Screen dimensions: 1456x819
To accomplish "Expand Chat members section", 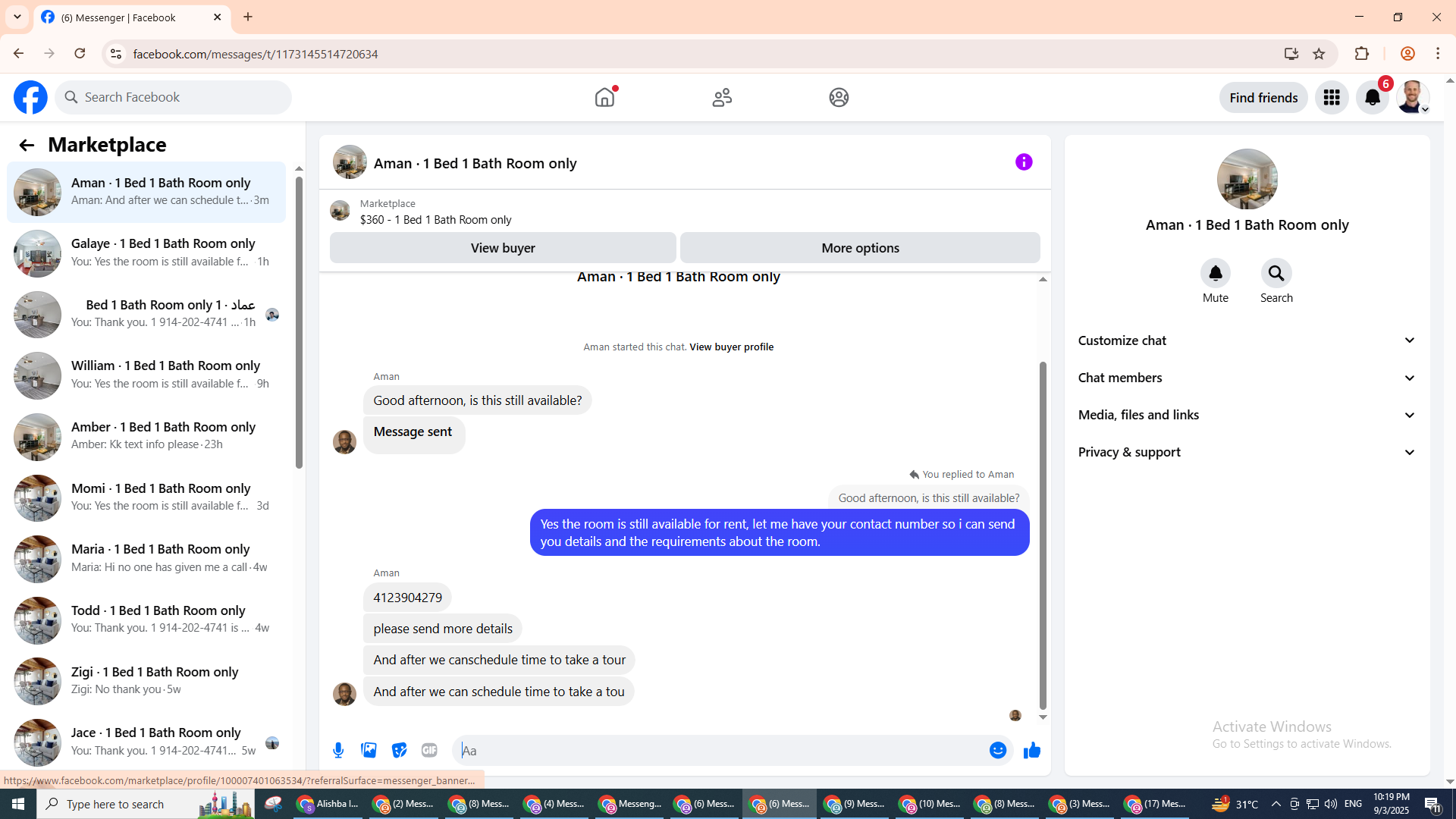I will point(1247,378).
